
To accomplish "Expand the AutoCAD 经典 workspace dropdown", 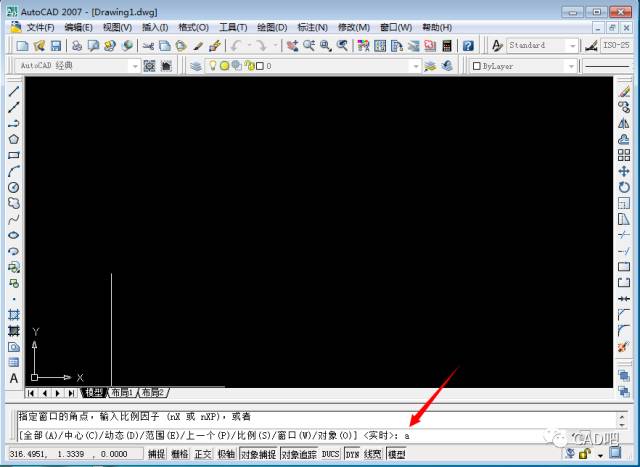I will click(x=134, y=66).
